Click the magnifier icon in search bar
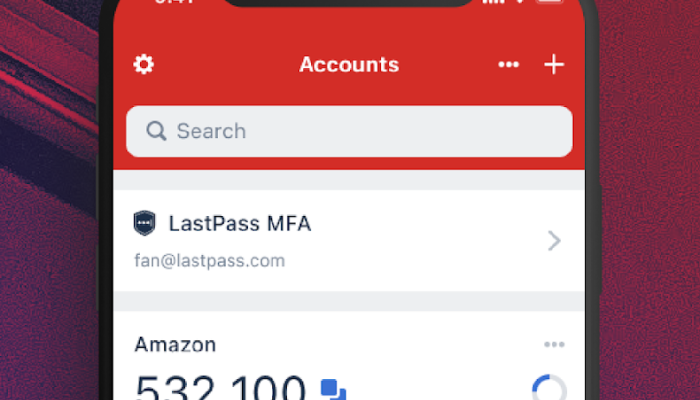This screenshot has width=700, height=400. (x=156, y=131)
